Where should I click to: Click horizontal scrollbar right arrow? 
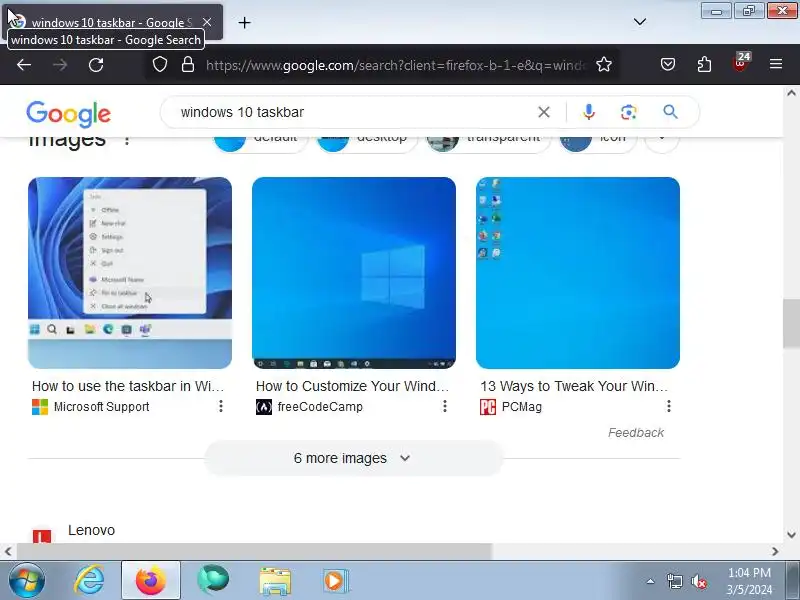pyautogui.click(x=775, y=551)
